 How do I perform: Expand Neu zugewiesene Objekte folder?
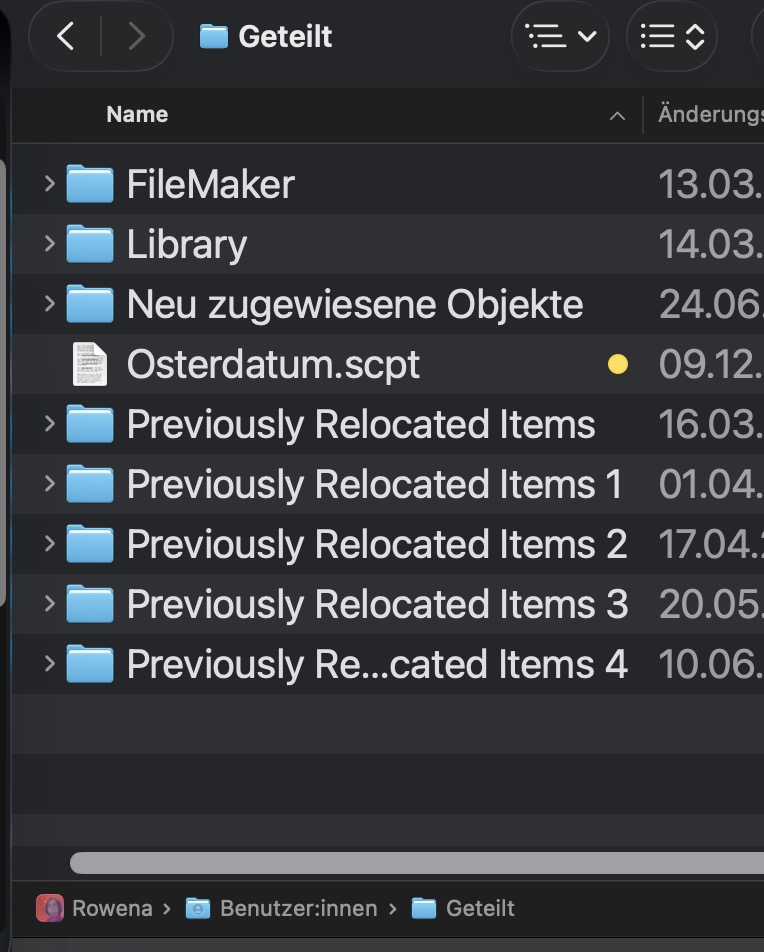tap(48, 303)
